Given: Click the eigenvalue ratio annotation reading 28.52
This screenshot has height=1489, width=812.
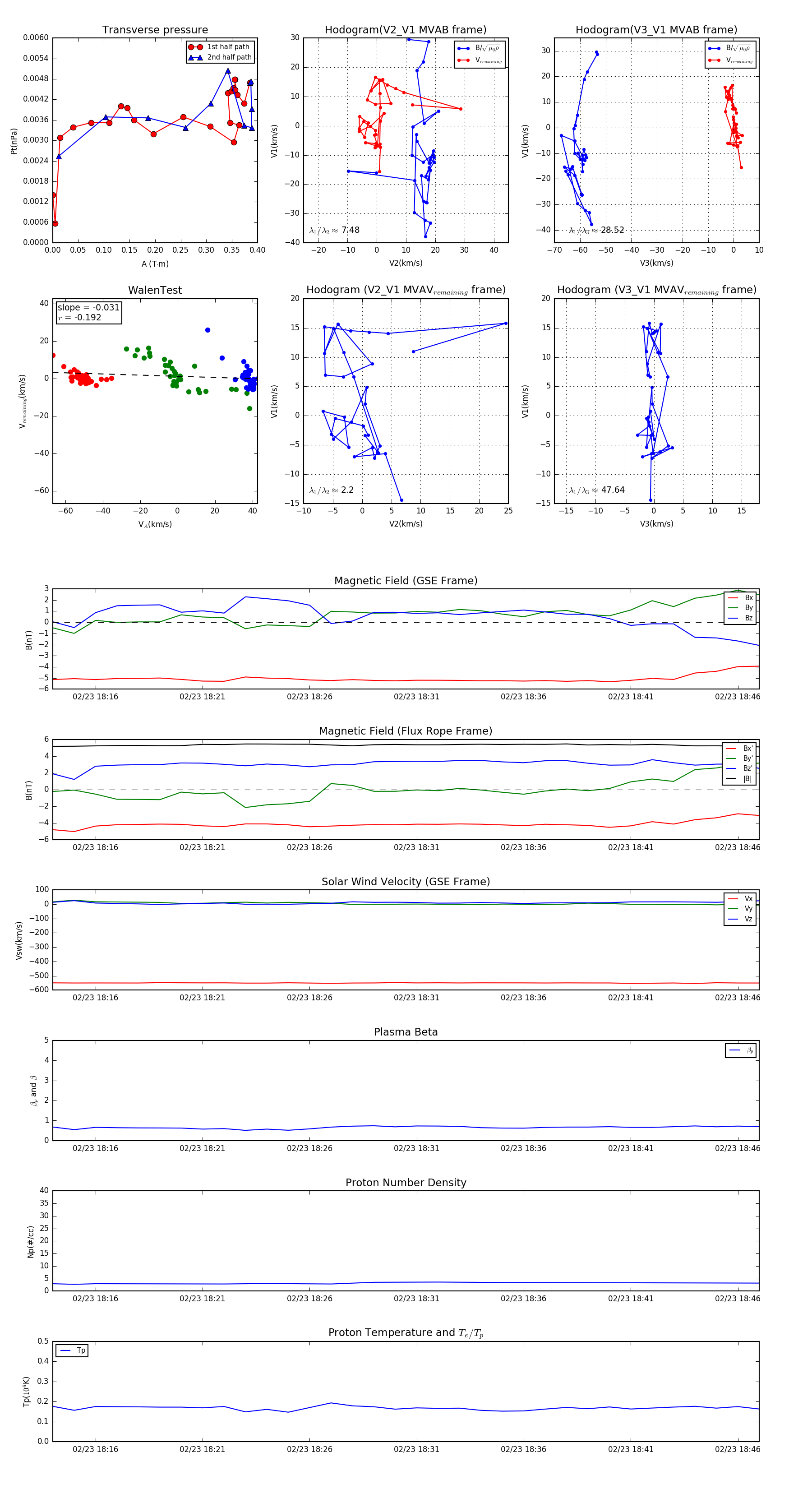Looking at the screenshot, I should pyautogui.click(x=596, y=230).
